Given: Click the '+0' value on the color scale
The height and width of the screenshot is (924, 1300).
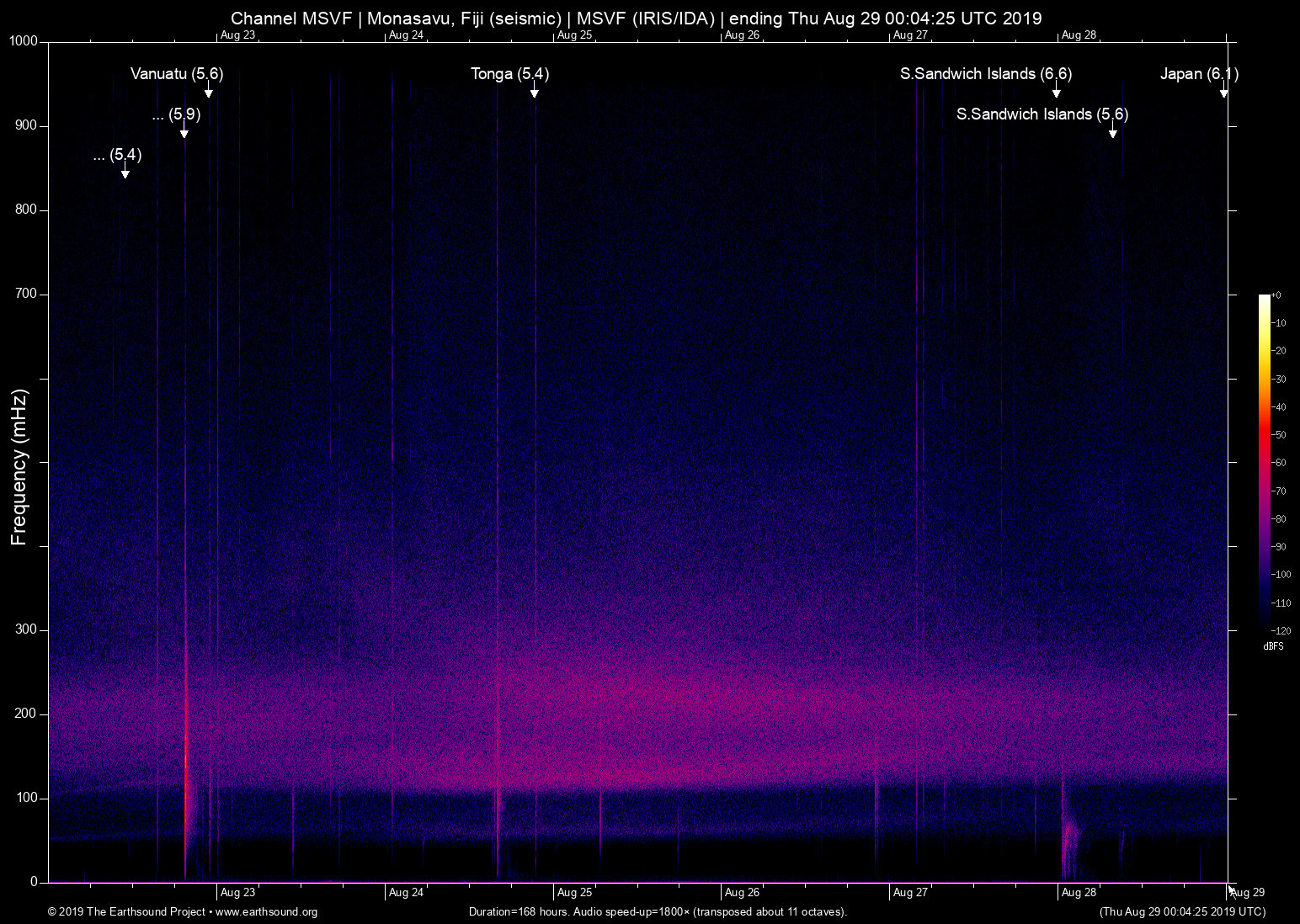Looking at the screenshot, I should [x=1276, y=295].
